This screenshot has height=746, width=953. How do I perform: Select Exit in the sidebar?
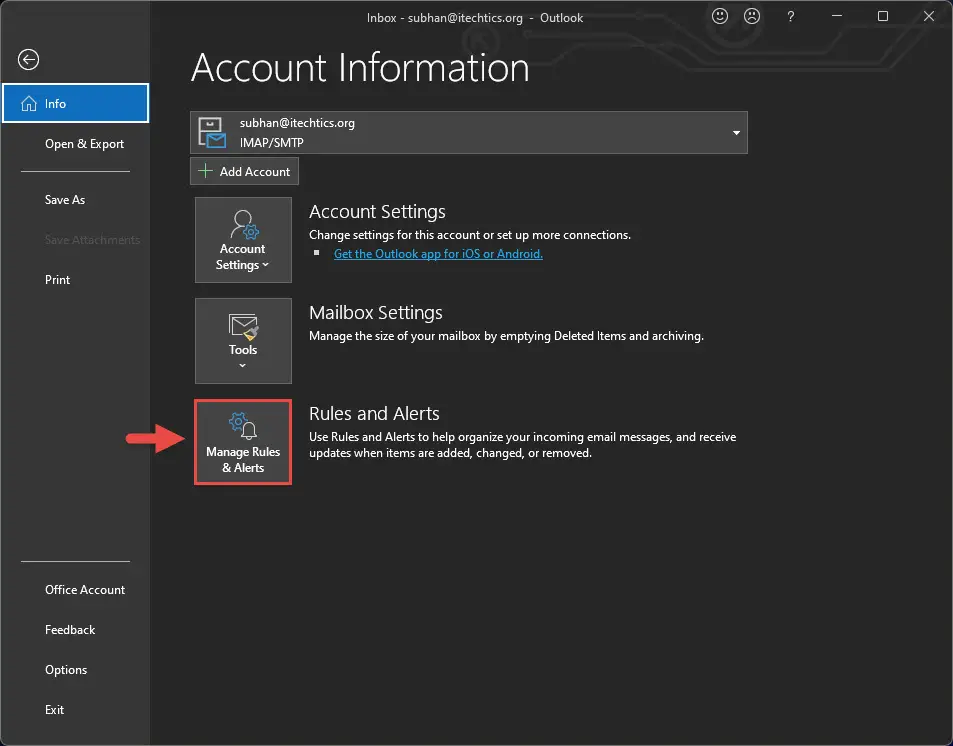[54, 710]
